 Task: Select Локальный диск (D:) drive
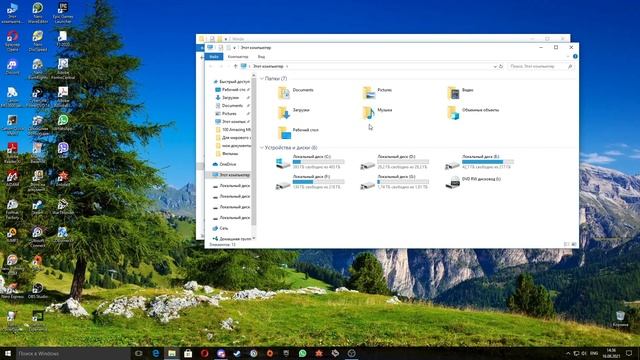(x=394, y=162)
